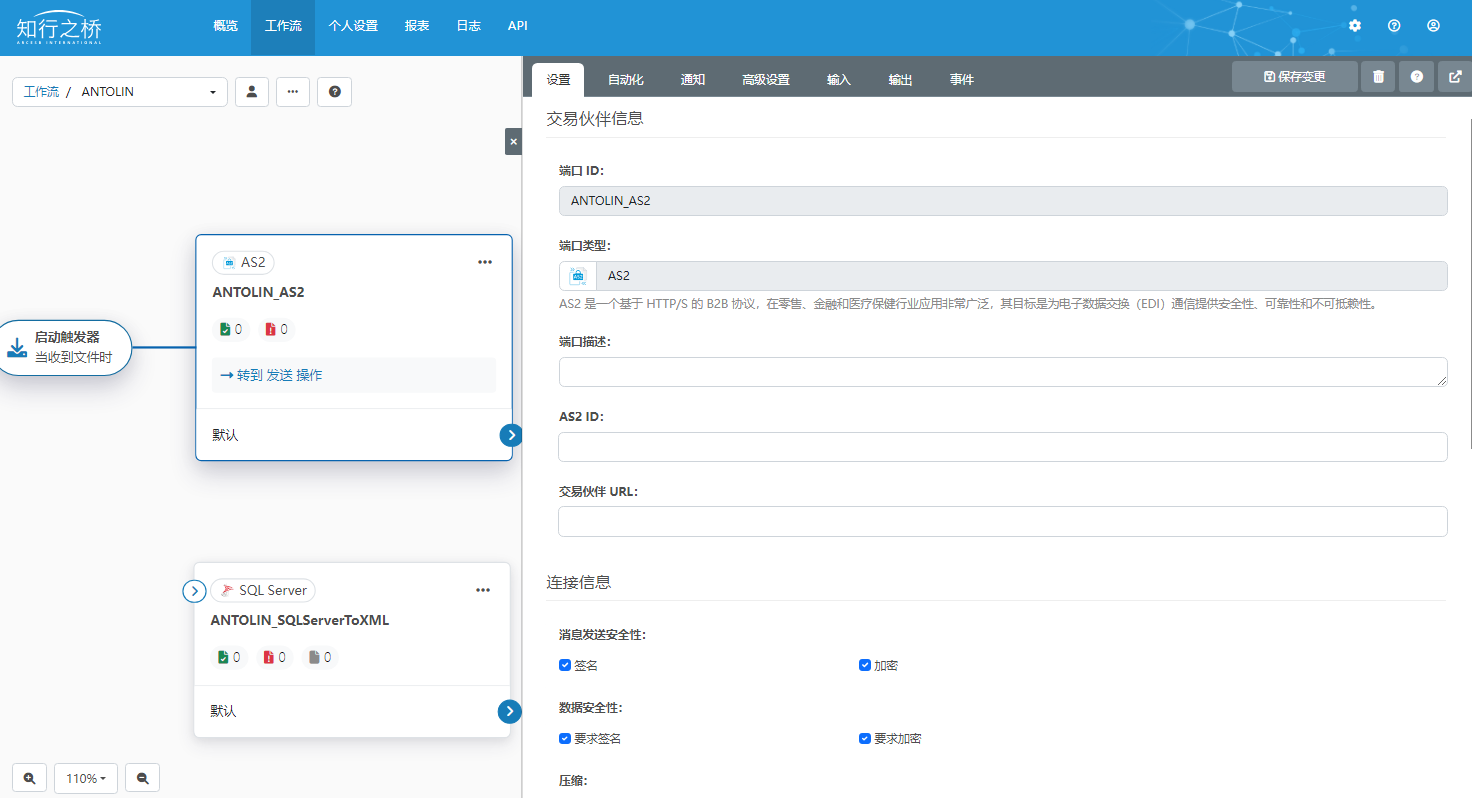This screenshot has height=798, width=1472.
Task: Click the ANTOLIN_AS2 connector title
Action: pos(258,293)
